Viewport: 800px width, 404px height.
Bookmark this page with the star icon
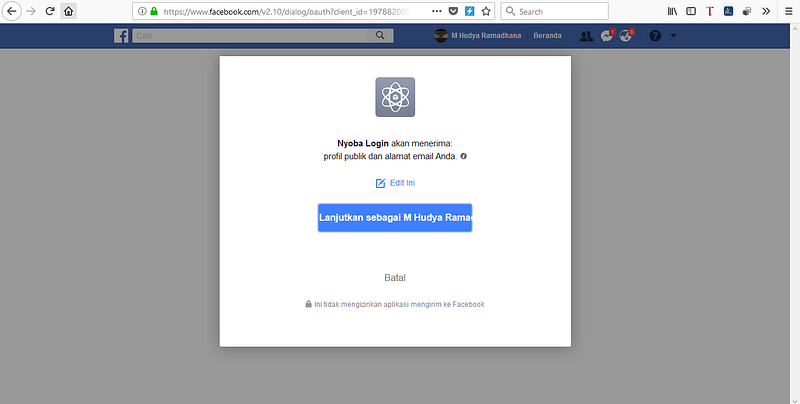[486, 11]
